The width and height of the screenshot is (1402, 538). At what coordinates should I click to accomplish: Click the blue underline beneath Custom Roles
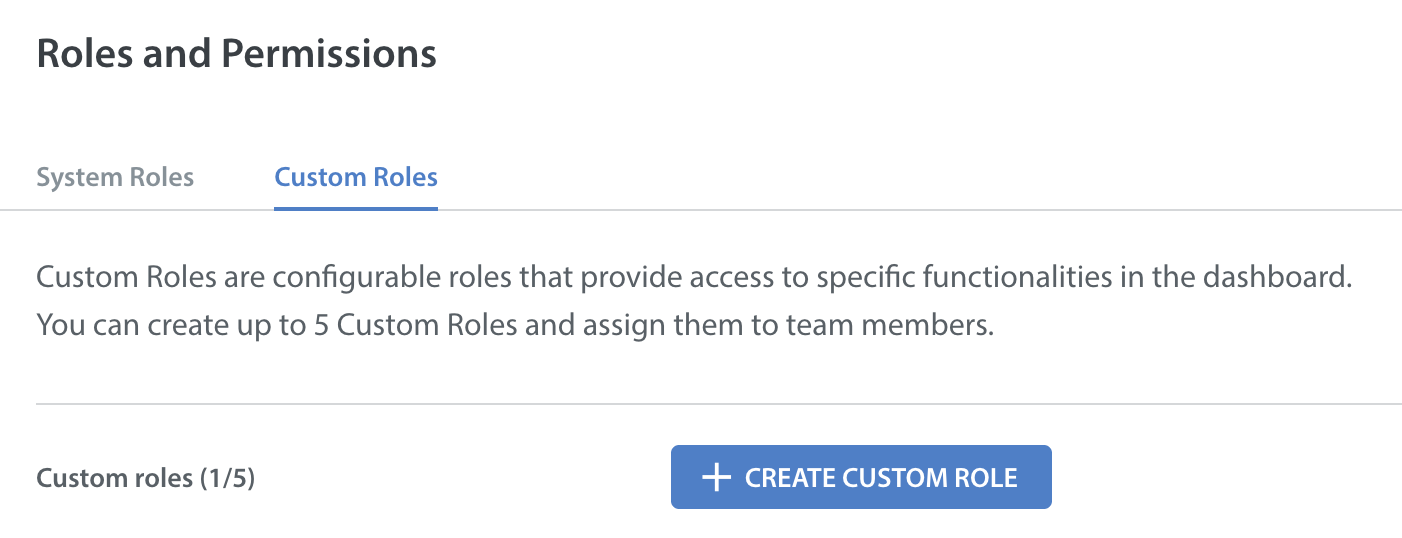(x=356, y=208)
